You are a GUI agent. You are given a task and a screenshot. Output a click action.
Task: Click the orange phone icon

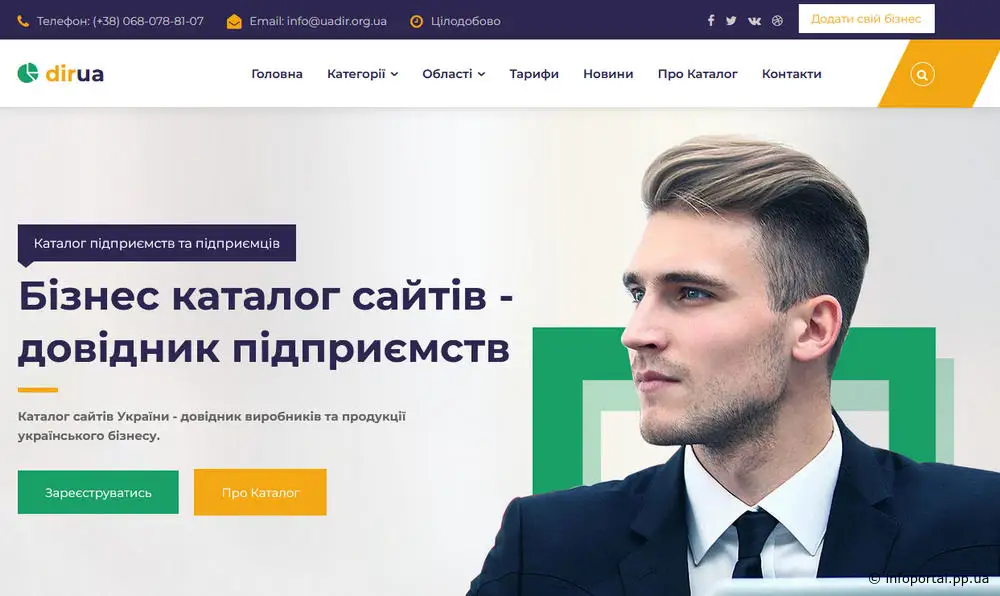pyautogui.click(x=23, y=21)
